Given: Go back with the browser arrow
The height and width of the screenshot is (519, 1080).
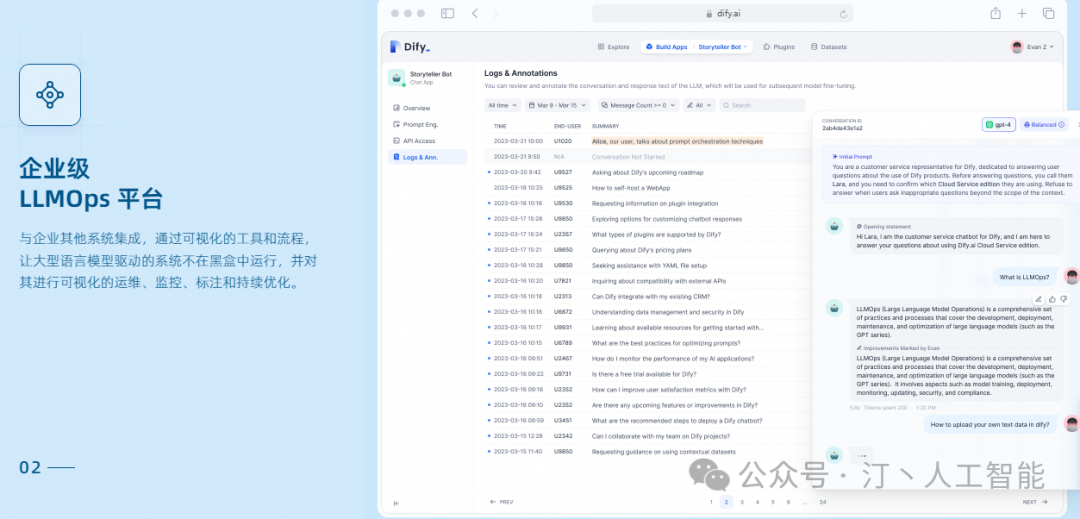Looking at the screenshot, I should (x=475, y=13).
